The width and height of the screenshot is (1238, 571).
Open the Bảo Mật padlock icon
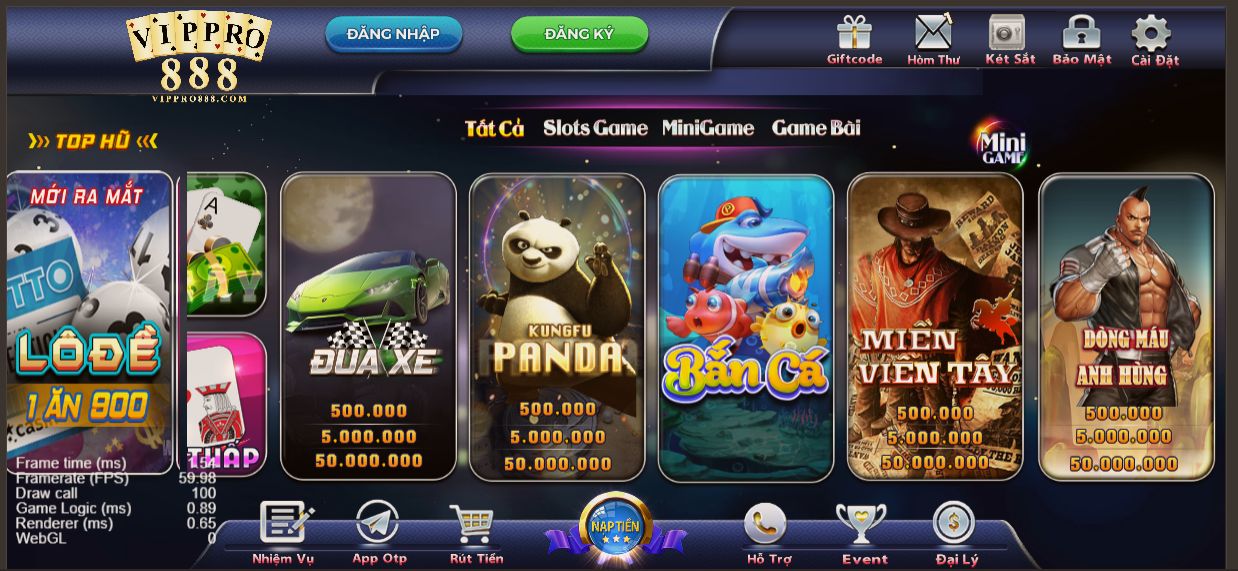(x=1081, y=33)
